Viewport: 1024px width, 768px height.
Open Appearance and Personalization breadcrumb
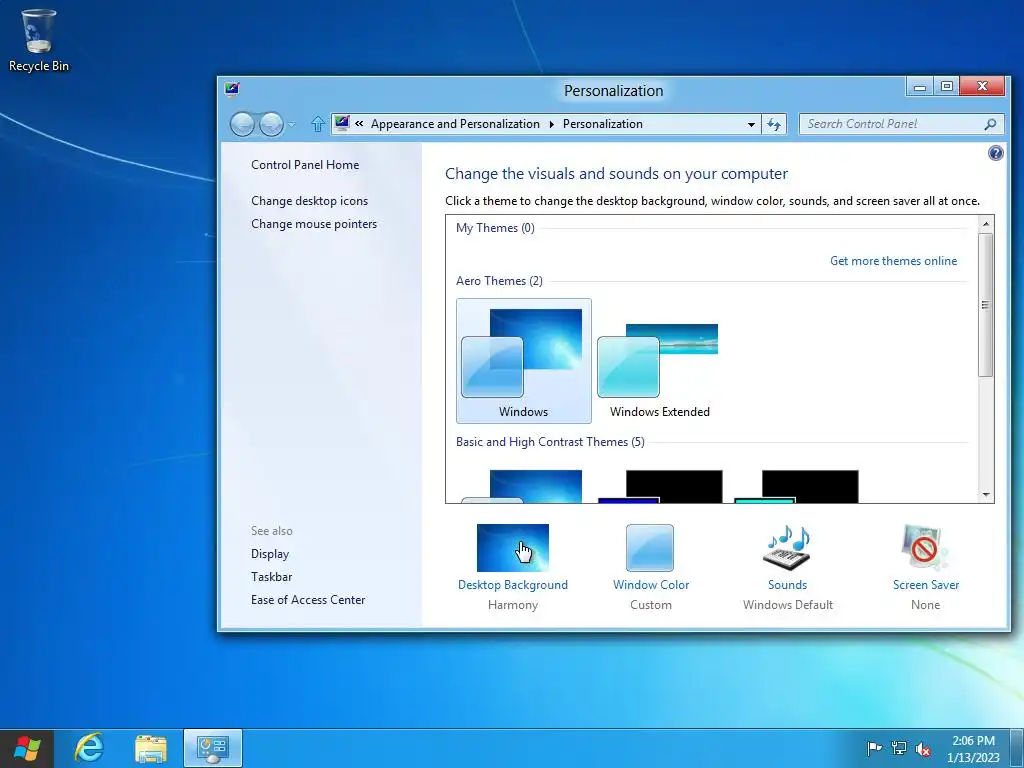455,124
